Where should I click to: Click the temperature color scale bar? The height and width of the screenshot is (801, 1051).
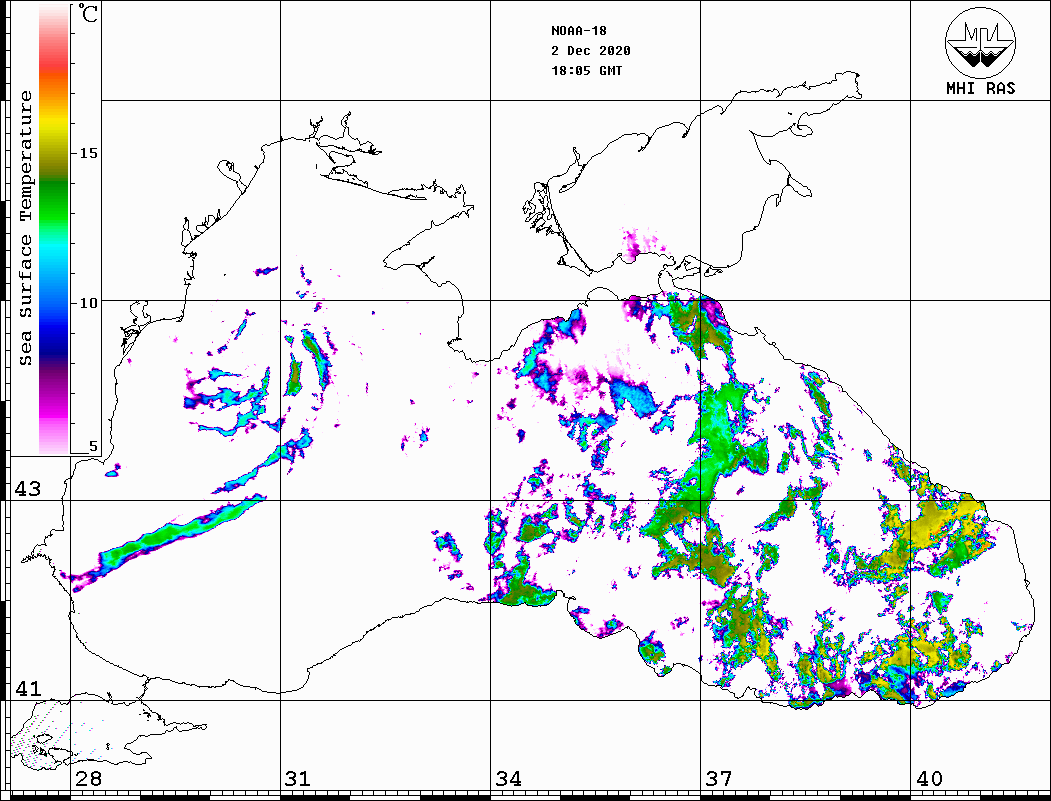(x=53, y=230)
